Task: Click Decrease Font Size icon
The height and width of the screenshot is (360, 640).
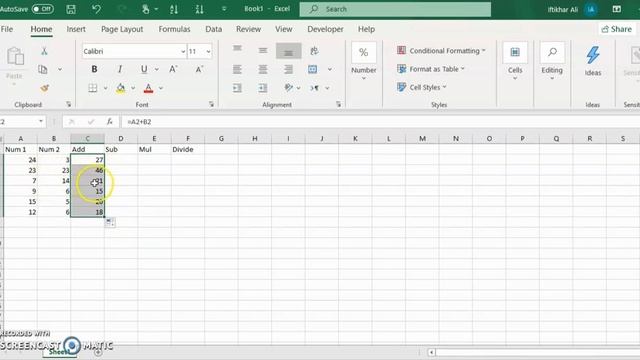Action: coord(199,69)
